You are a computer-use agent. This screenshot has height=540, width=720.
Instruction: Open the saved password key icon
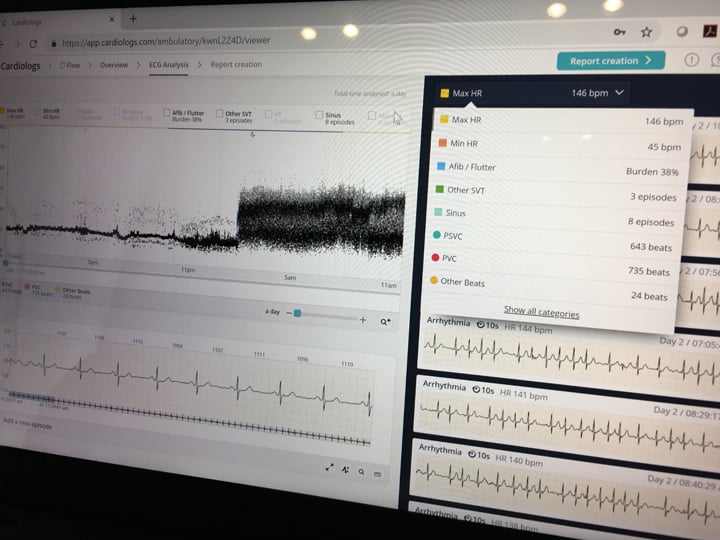click(x=619, y=32)
